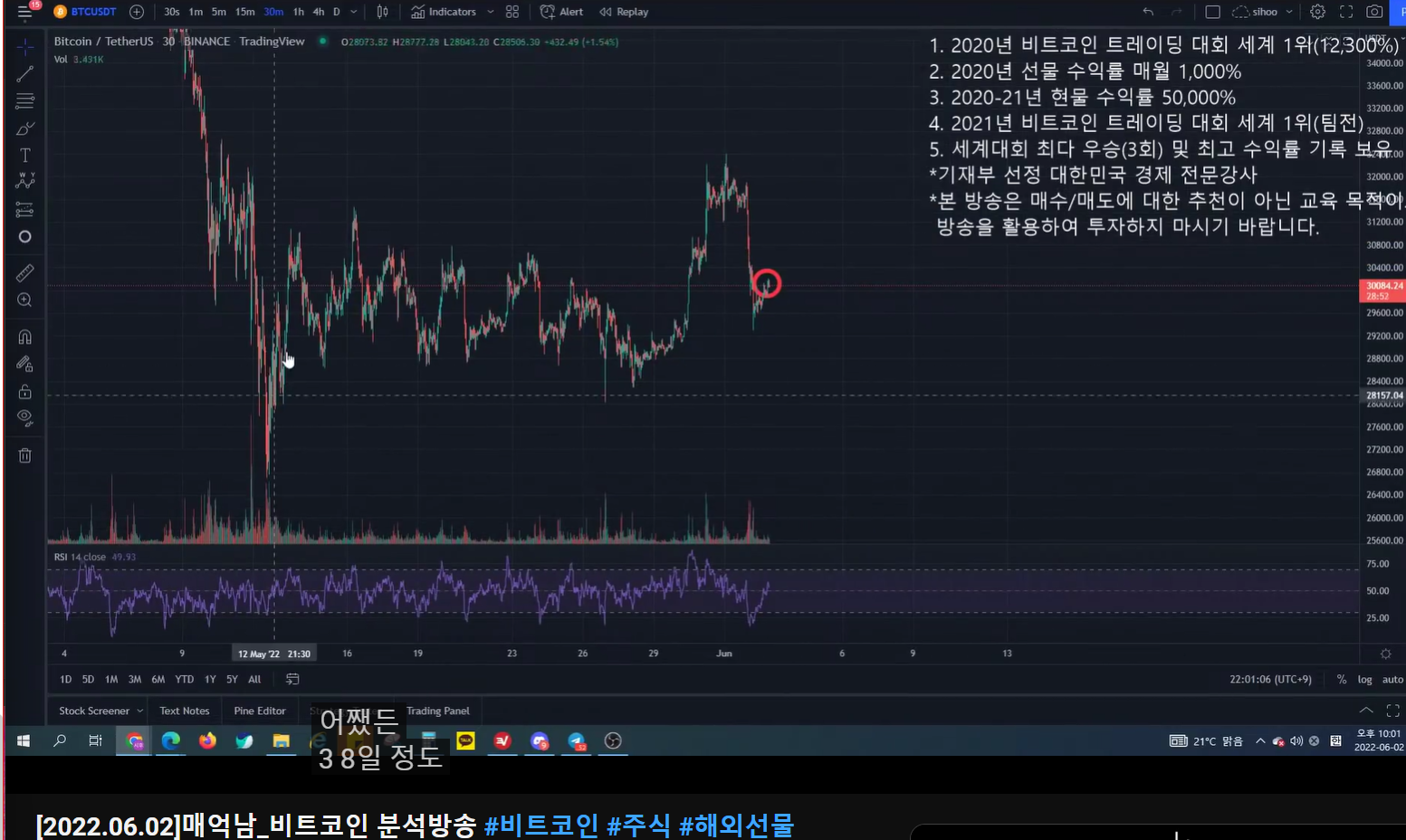
Task: Open the XABCD pattern tools
Action: pyautogui.click(x=25, y=181)
